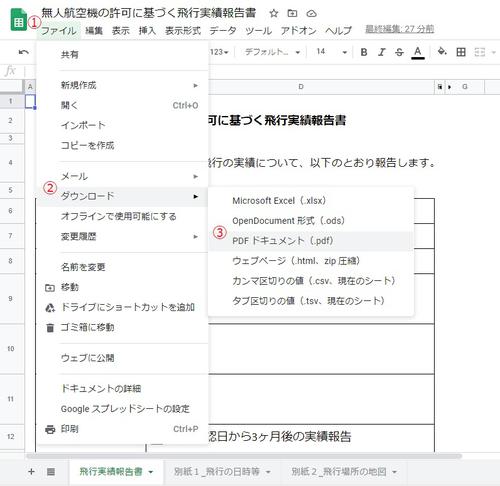Screen dimensions: 500x486
Task: Select row 10 header
Action: [x=11, y=349]
